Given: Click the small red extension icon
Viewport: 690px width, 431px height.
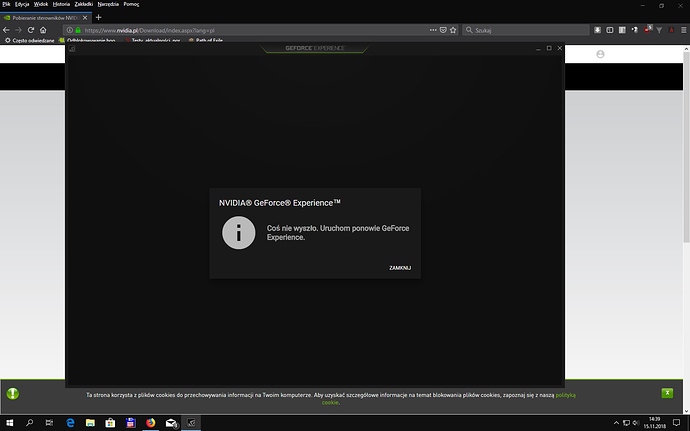Looking at the screenshot, I should (671, 30).
